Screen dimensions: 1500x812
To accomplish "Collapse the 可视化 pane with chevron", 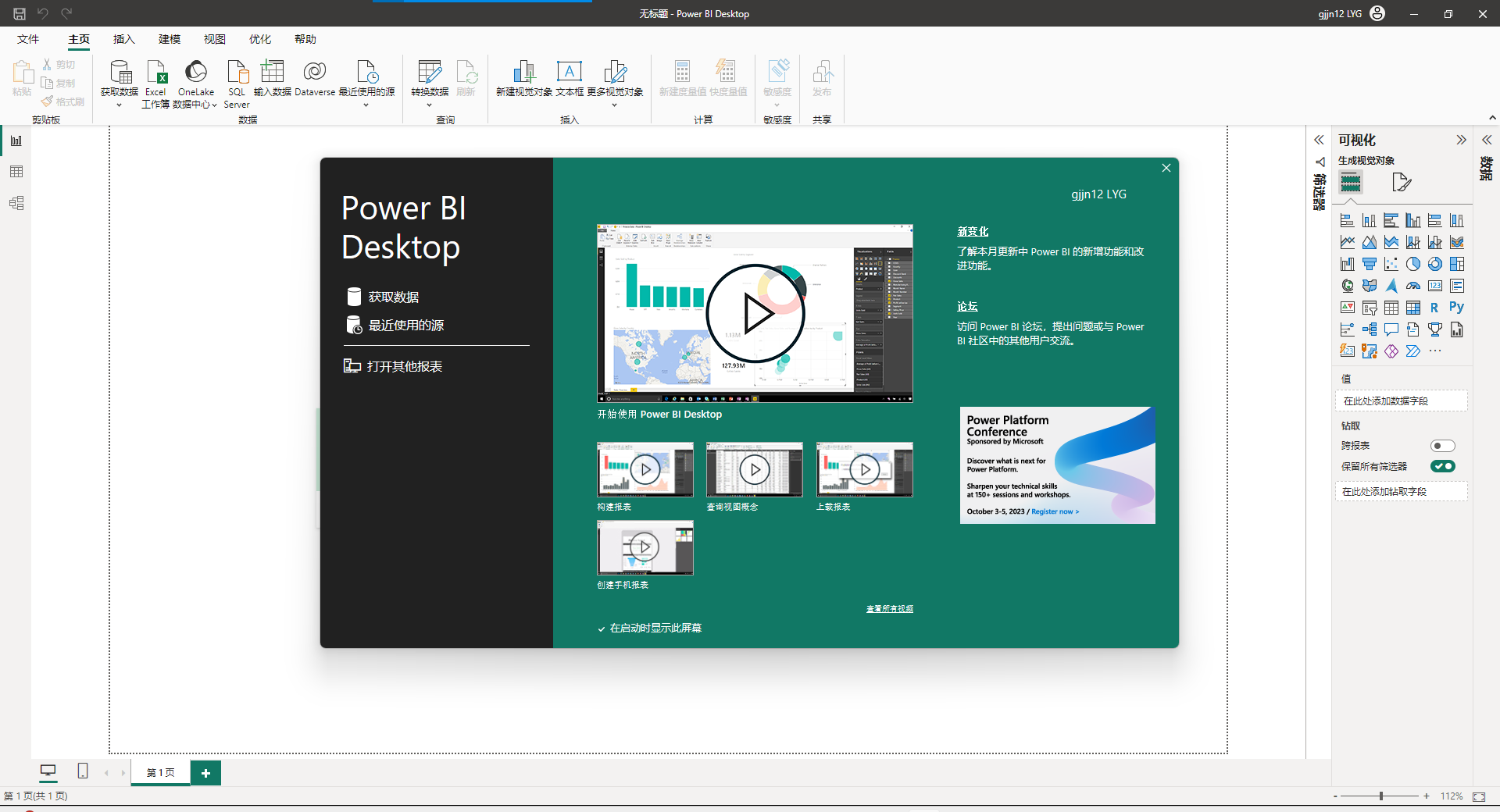I will (1461, 141).
